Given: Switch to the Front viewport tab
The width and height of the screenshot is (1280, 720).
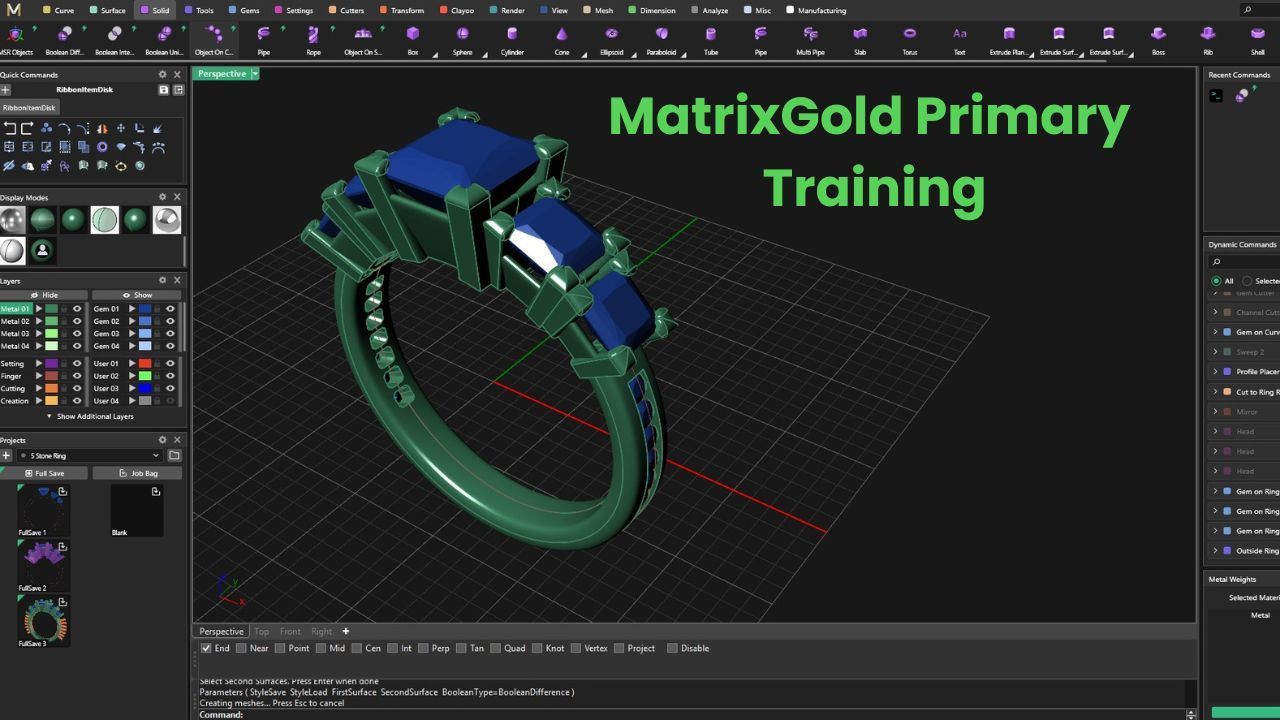Looking at the screenshot, I should (290, 631).
